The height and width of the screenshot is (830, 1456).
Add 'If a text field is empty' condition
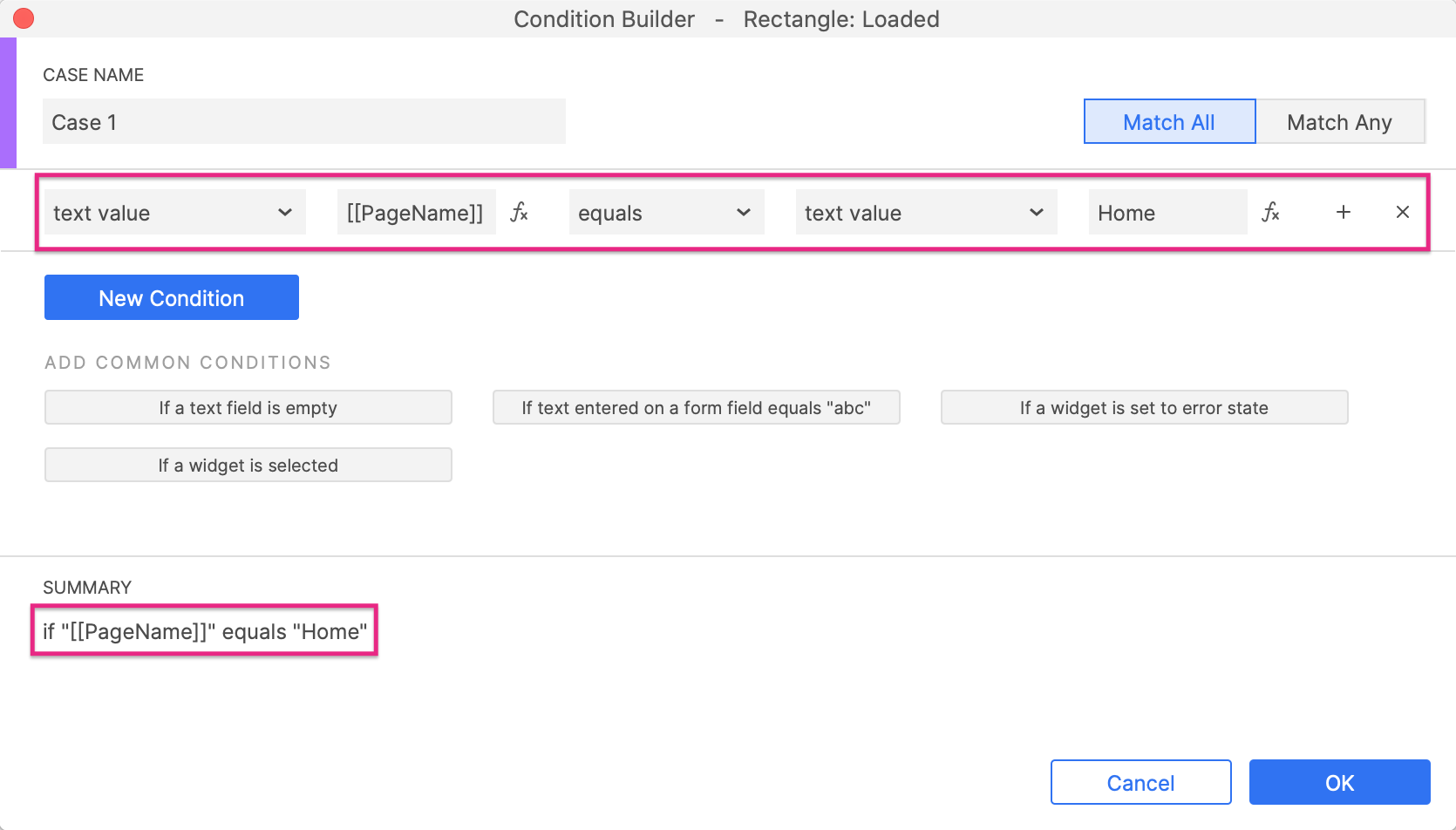[x=248, y=407]
